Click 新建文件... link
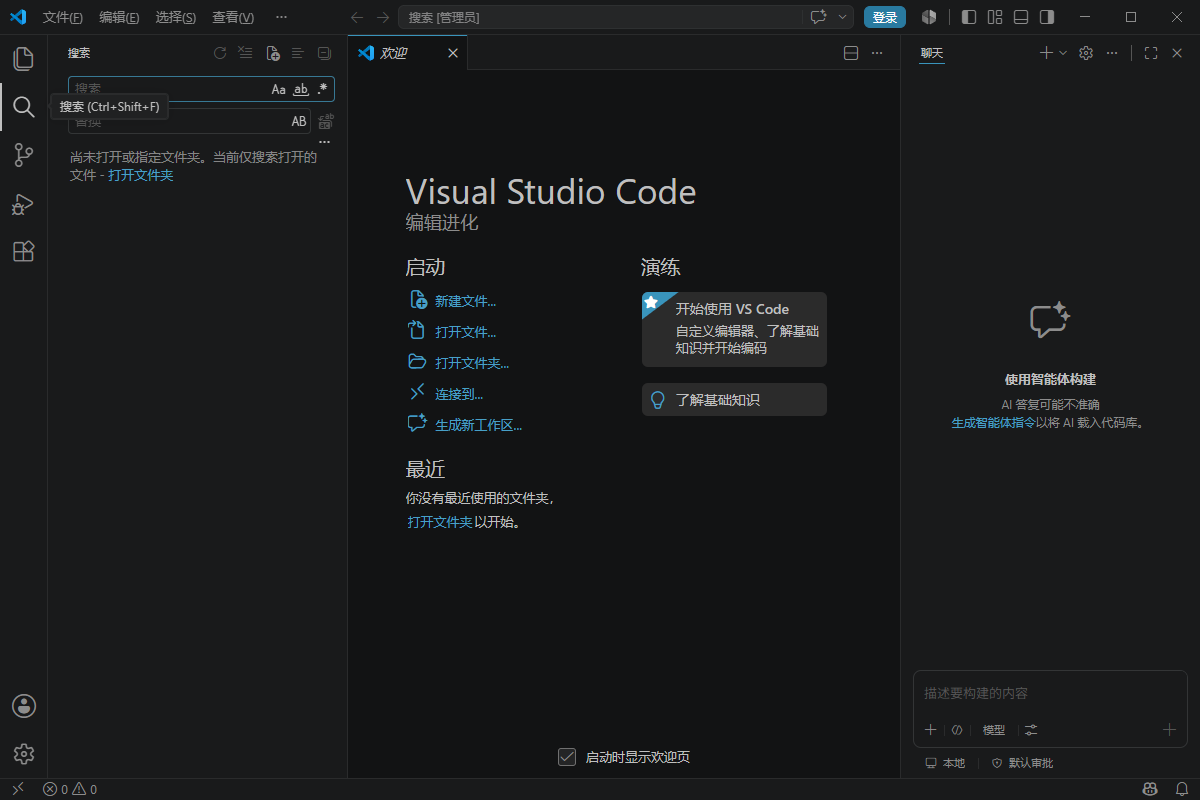Screen dimensions: 1200x800 [x=465, y=301]
